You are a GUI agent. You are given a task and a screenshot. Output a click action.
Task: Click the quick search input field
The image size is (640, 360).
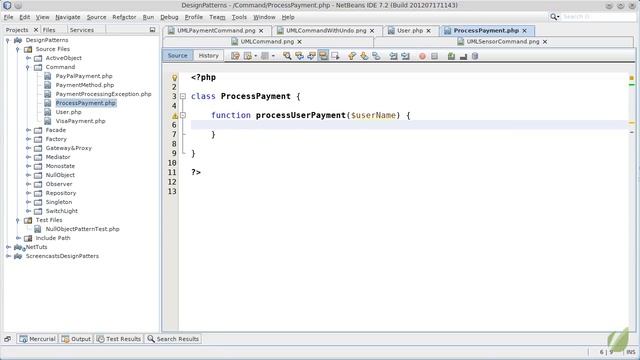[598, 17]
